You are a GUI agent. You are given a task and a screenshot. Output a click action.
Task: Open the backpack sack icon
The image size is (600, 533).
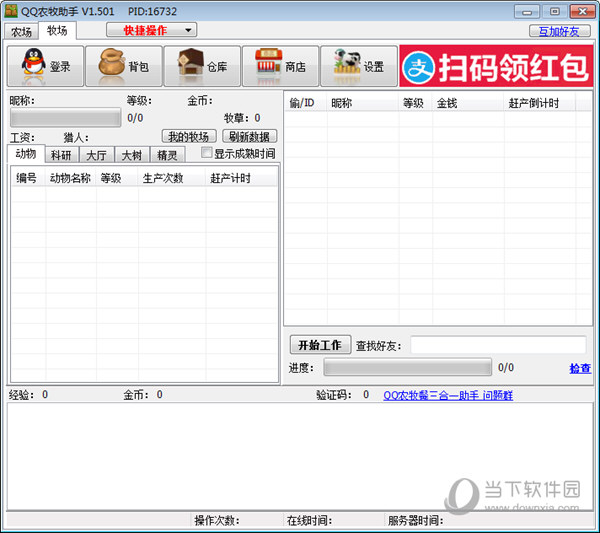112,63
